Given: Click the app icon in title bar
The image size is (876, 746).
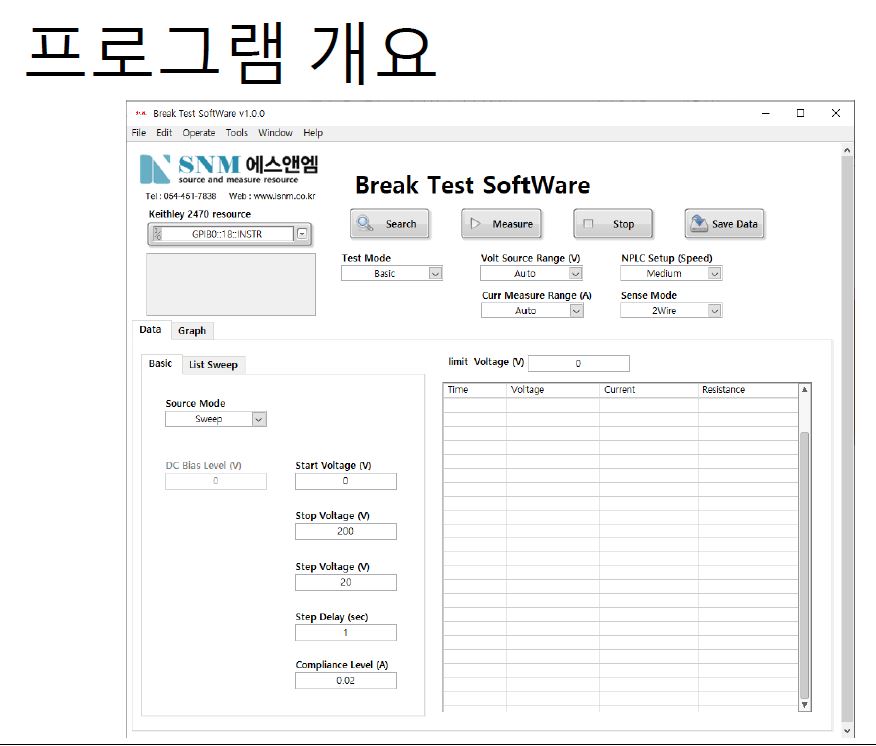Looking at the screenshot, I should [x=141, y=113].
